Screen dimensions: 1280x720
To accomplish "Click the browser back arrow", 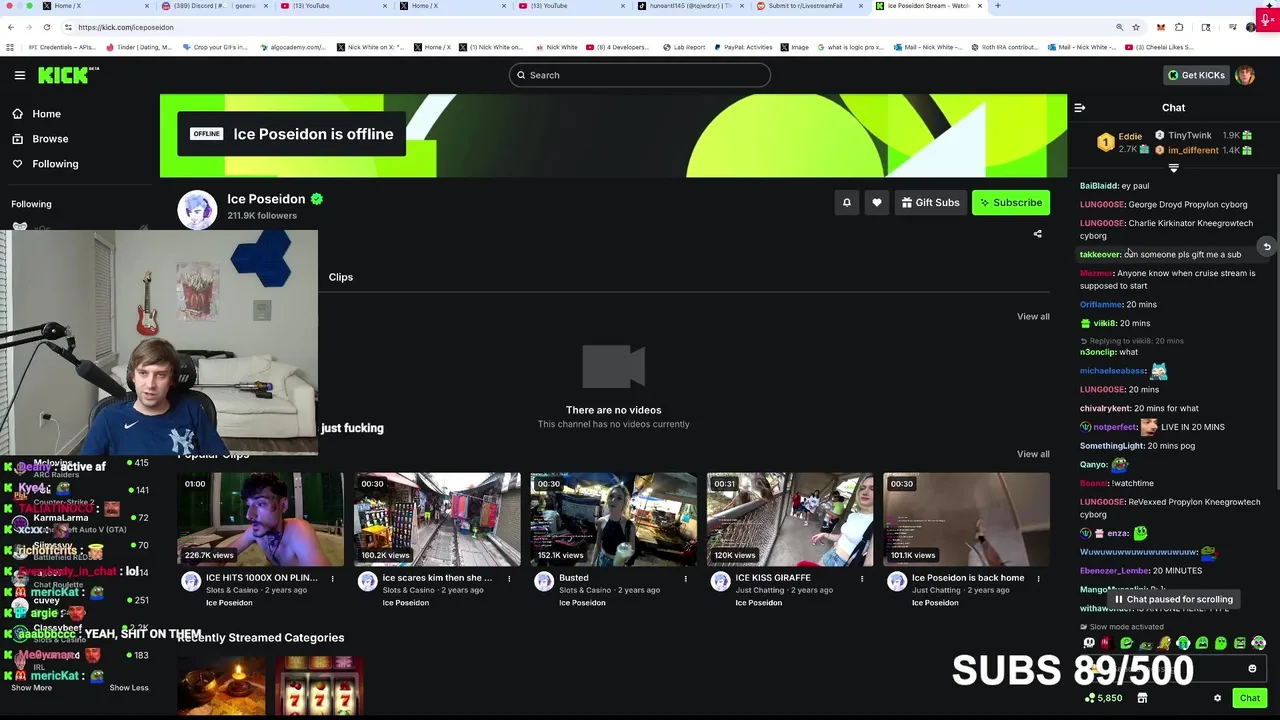I will [x=11, y=27].
